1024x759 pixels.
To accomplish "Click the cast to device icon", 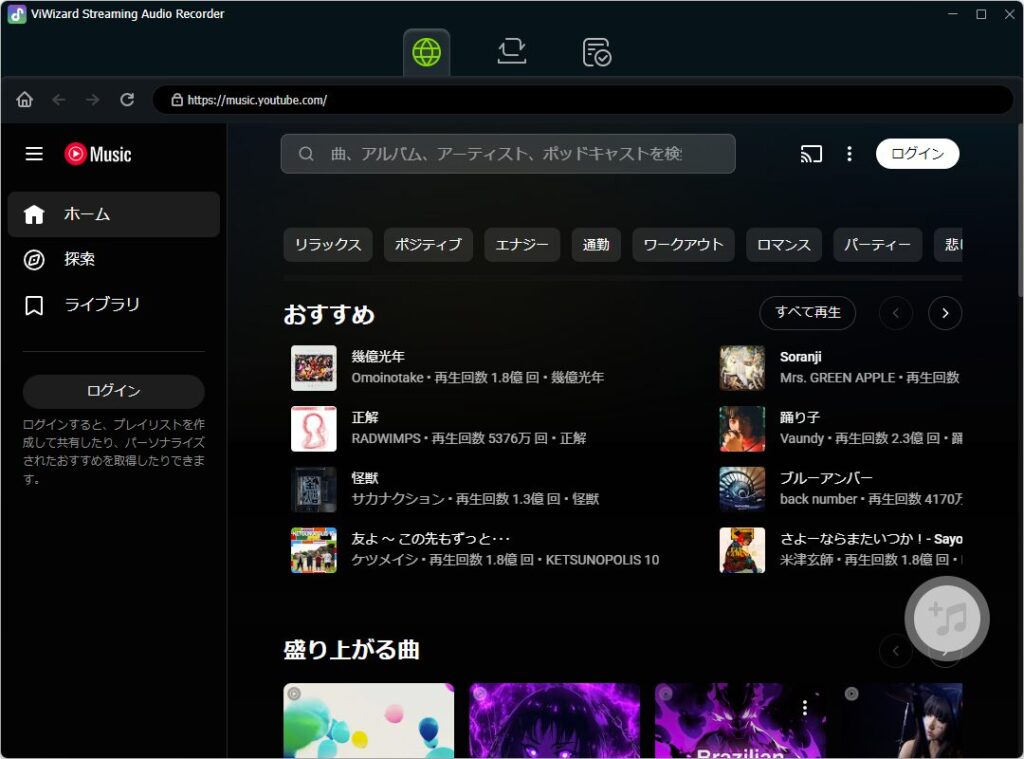I will click(x=811, y=154).
